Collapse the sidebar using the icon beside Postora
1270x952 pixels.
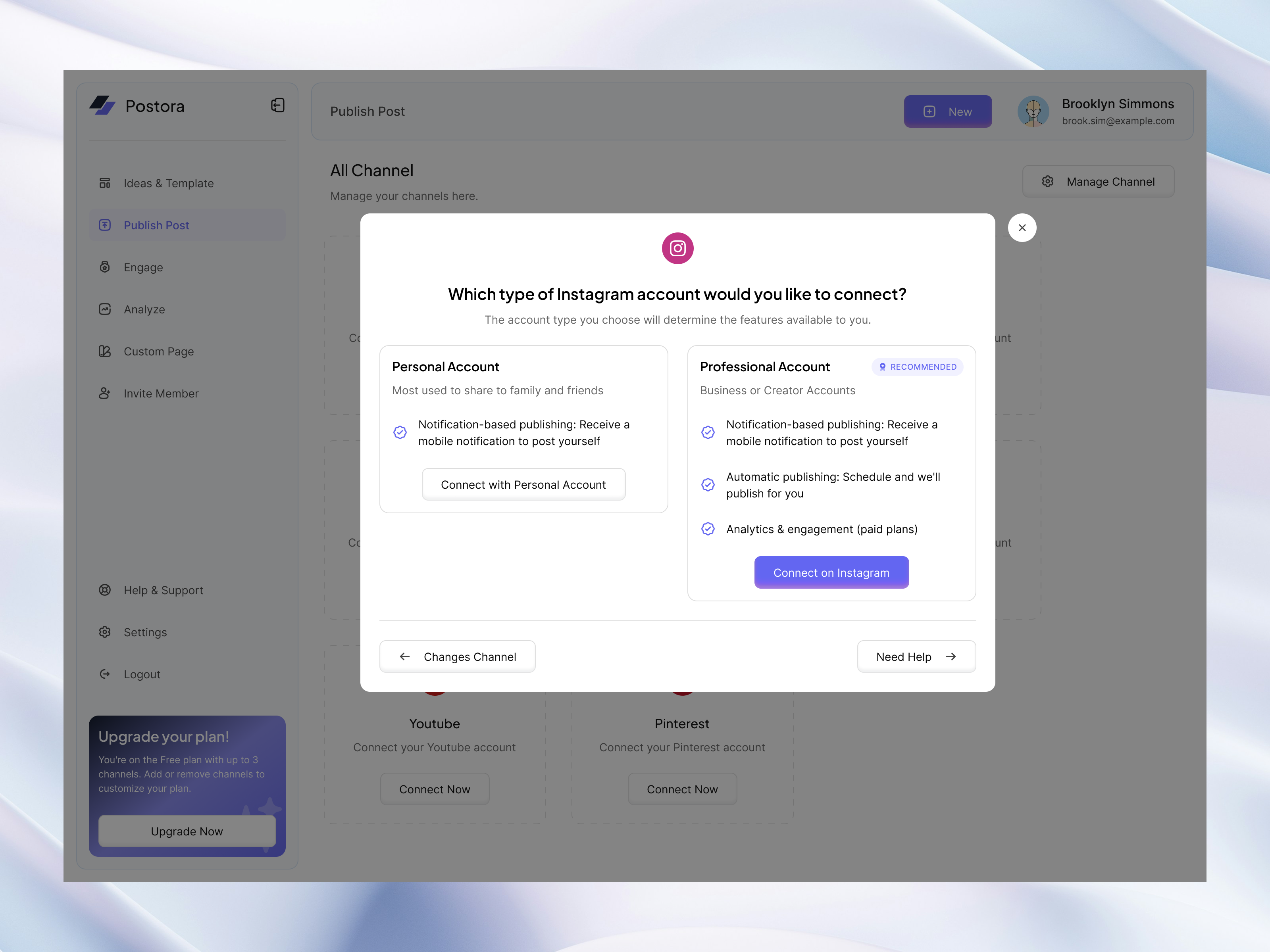click(x=277, y=106)
